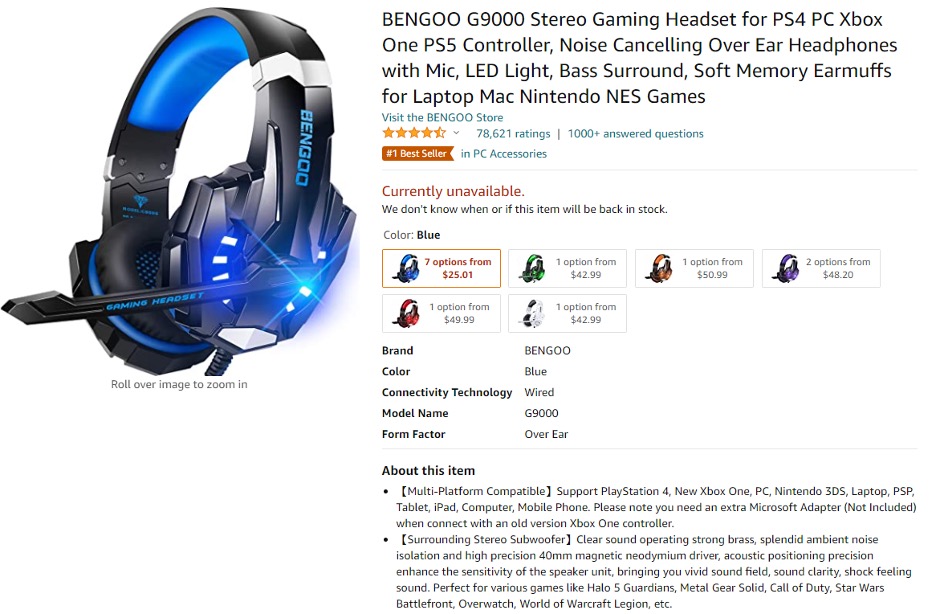
Task: Choose the red '1 option from $49.99' tile
Action: (x=441, y=313)
